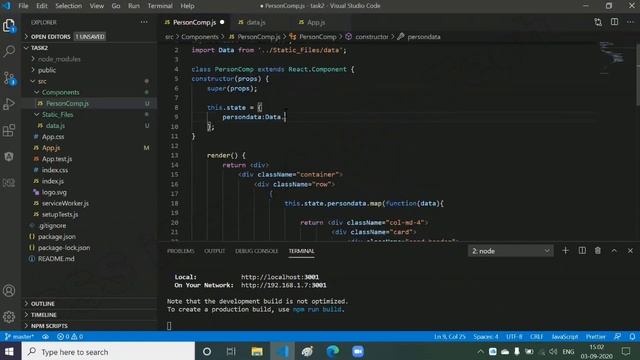The height and width of the screenshot is (360, 640).
Task: Select the terminal dropdown showing 2: node
Action: coord(511,251)
